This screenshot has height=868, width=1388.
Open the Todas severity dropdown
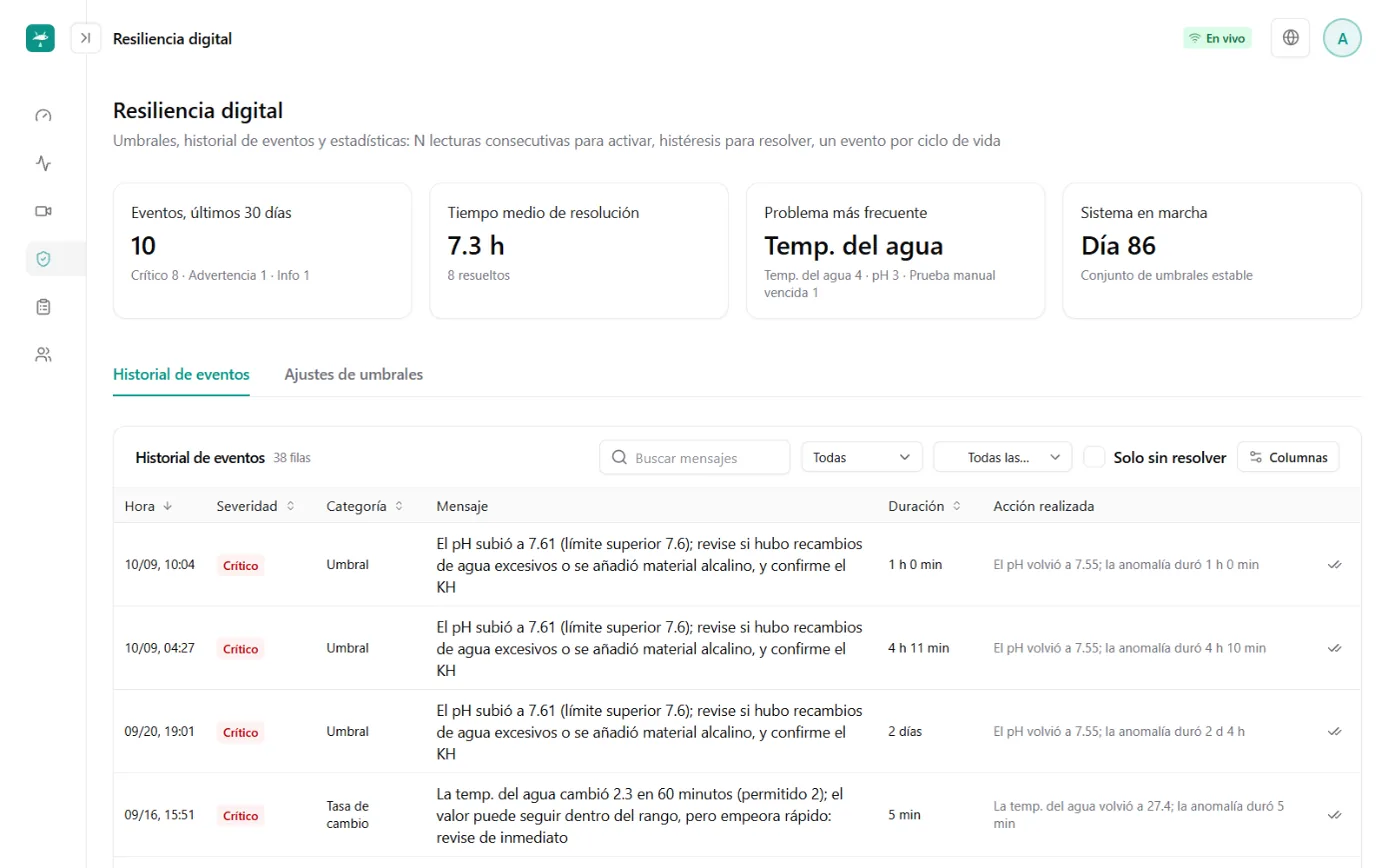[862, 457]
